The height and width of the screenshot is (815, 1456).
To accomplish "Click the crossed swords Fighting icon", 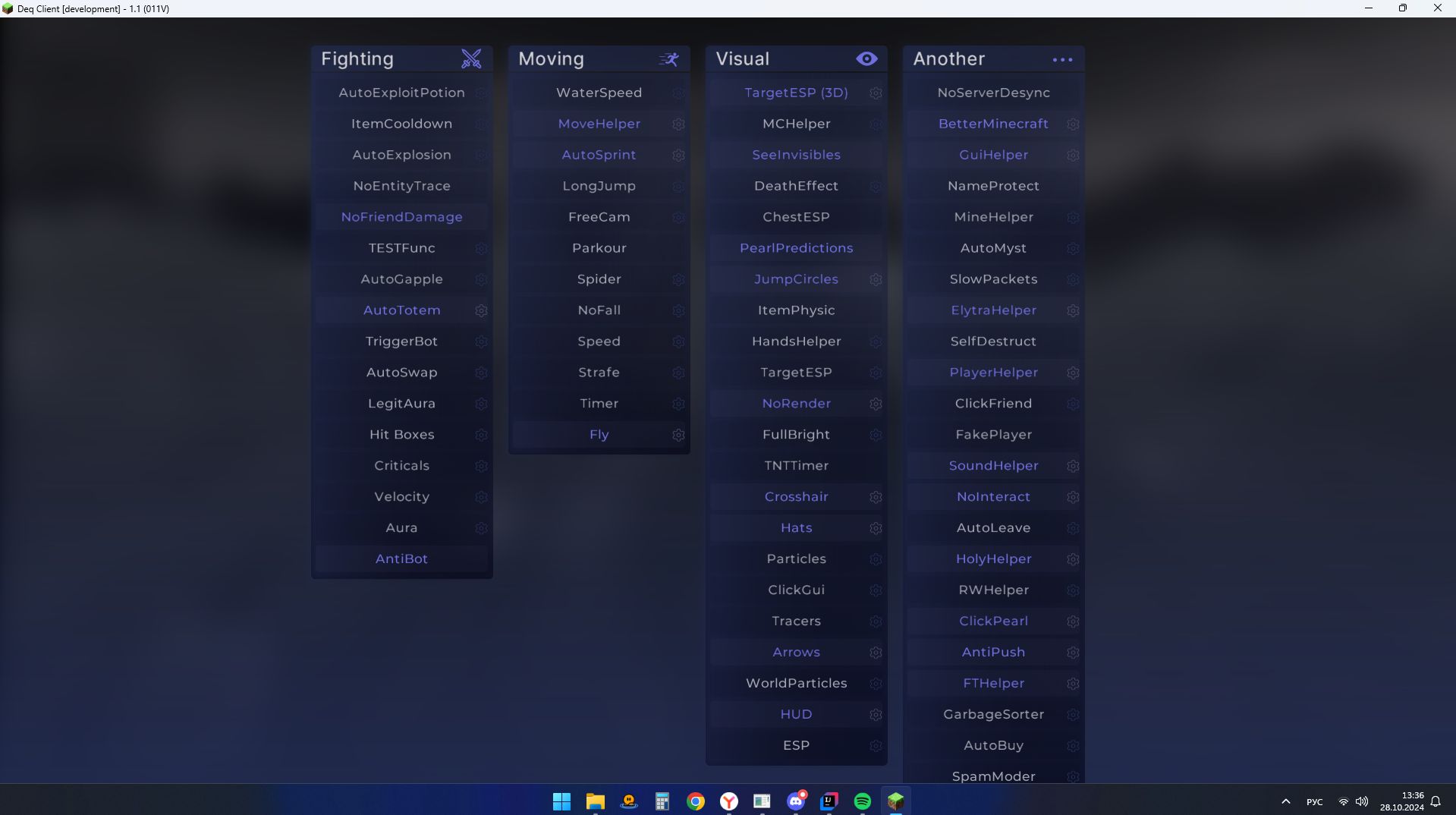I will (x=471, y=58).
